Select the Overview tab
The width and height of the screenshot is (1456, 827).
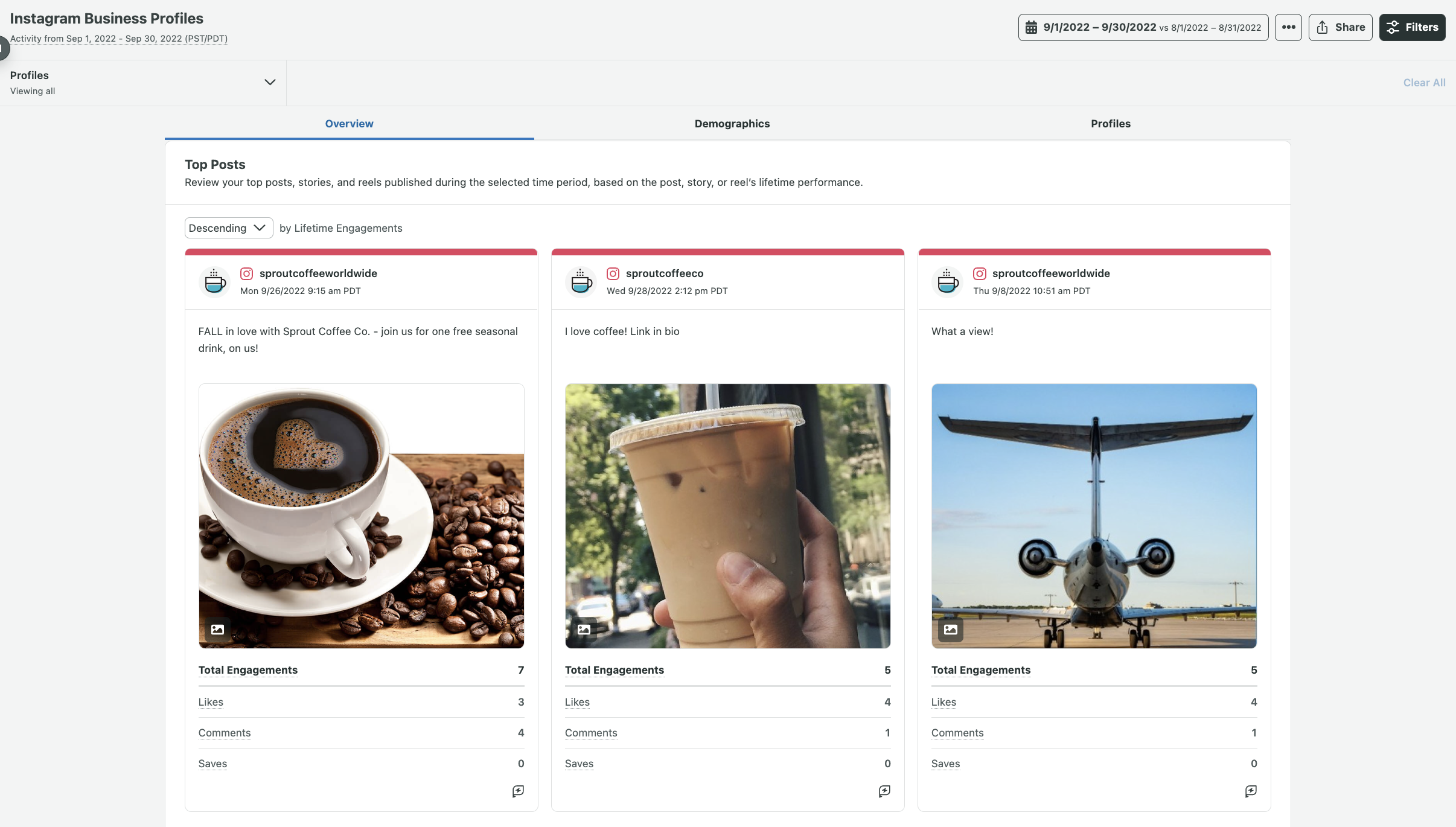coord(349,124)
